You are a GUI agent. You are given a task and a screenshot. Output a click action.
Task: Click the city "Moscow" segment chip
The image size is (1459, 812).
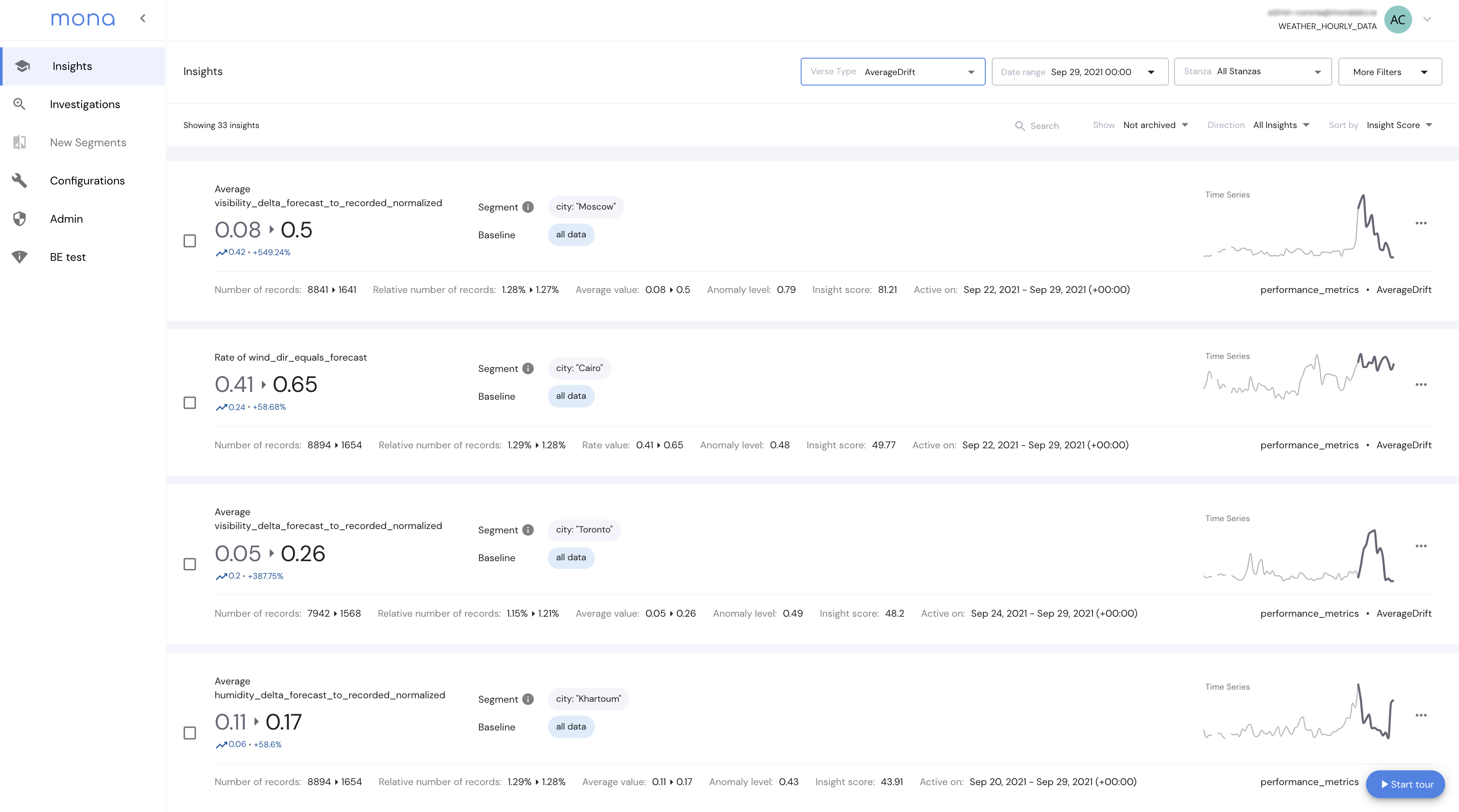pyautogui.click(x=586, y=207)
